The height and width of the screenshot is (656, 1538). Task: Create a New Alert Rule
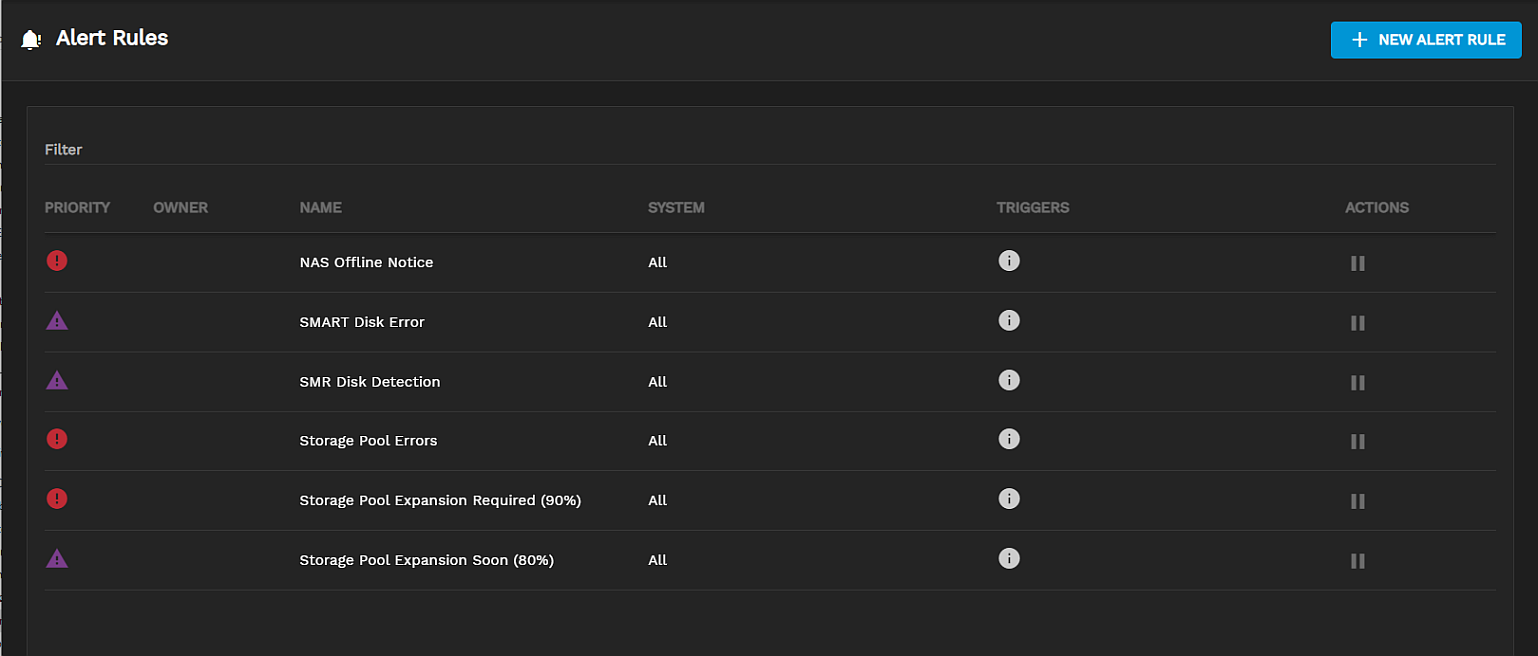coord(1426,40)
